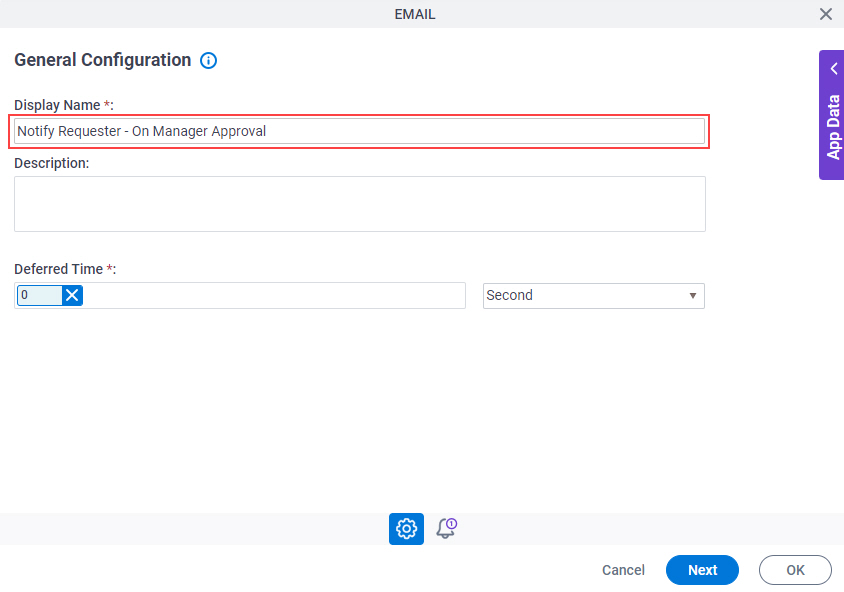Open the notification bell icon
The image size is (844, 592).
[446, 528]
